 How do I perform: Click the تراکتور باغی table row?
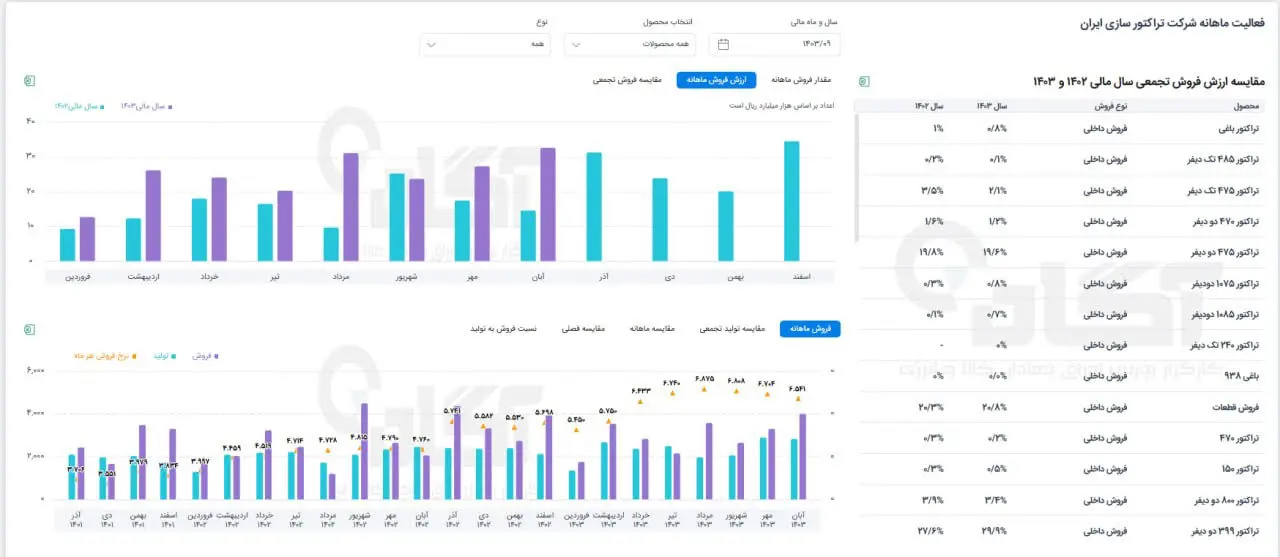point(1063,129)
